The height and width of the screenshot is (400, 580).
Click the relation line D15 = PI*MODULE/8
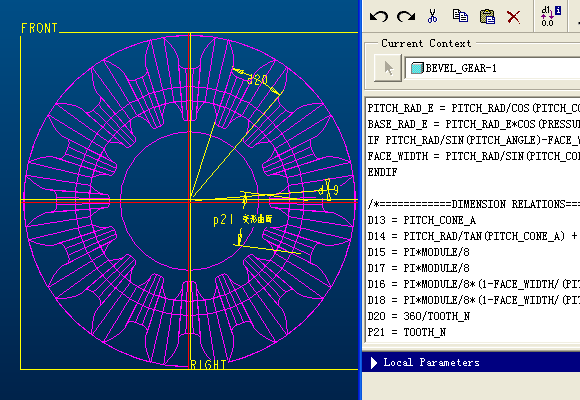(418, 252)
